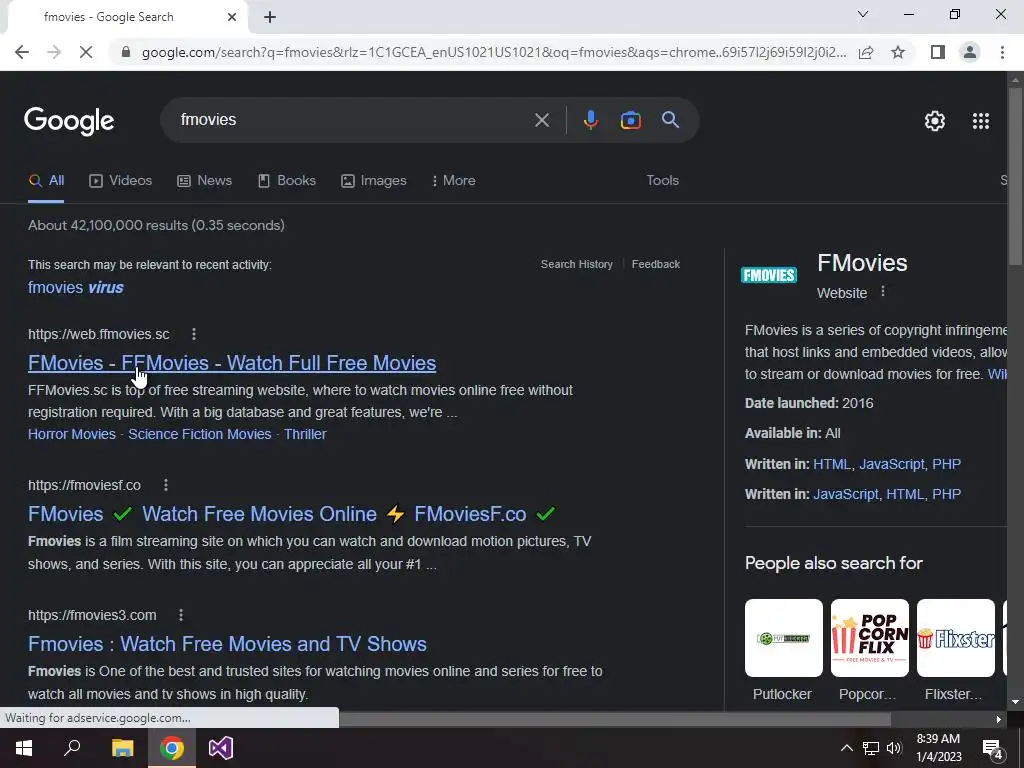Open the Flixster related search

[x=955, y=650]
